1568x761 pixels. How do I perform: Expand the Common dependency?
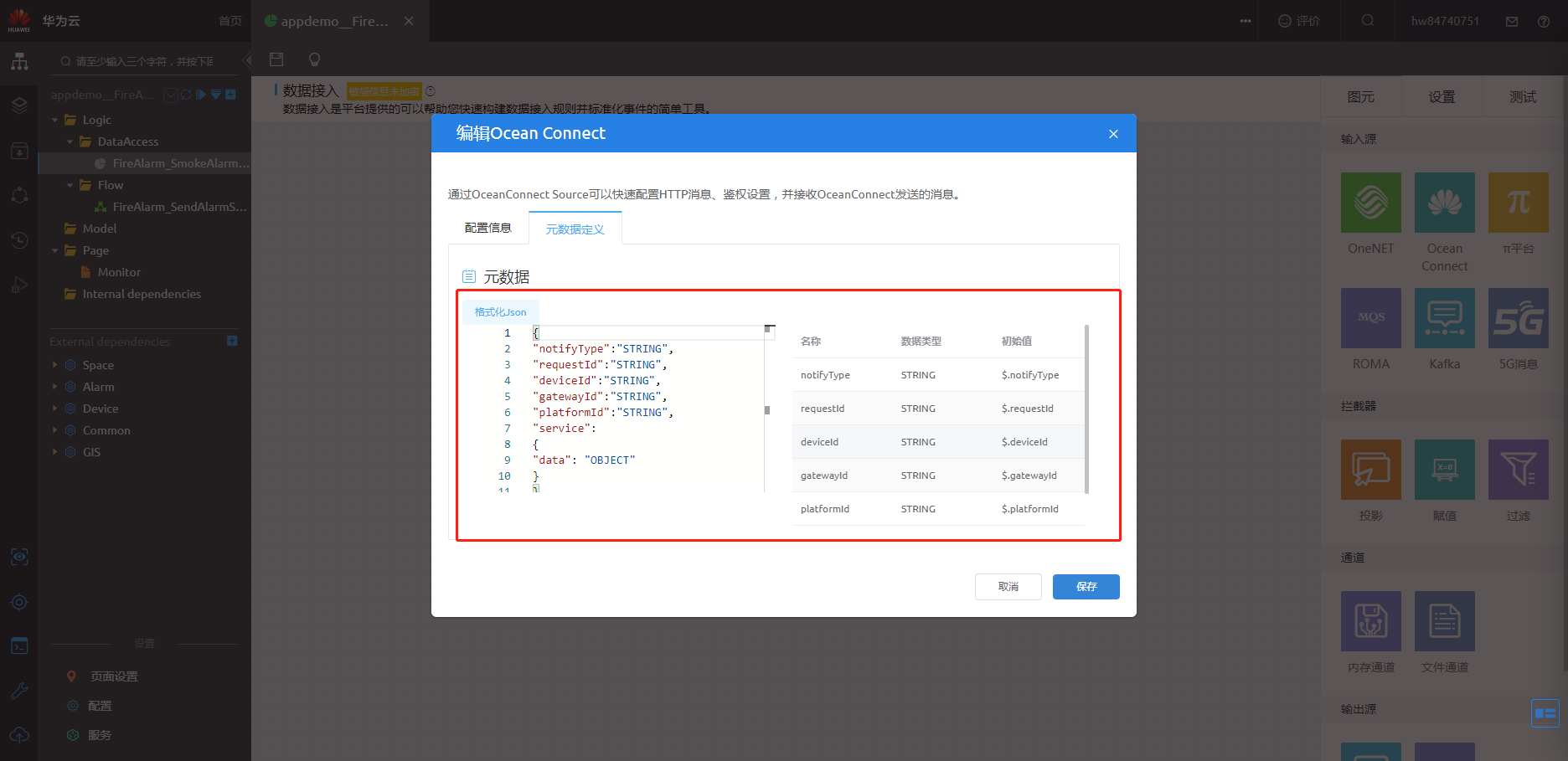click(55, 430)
